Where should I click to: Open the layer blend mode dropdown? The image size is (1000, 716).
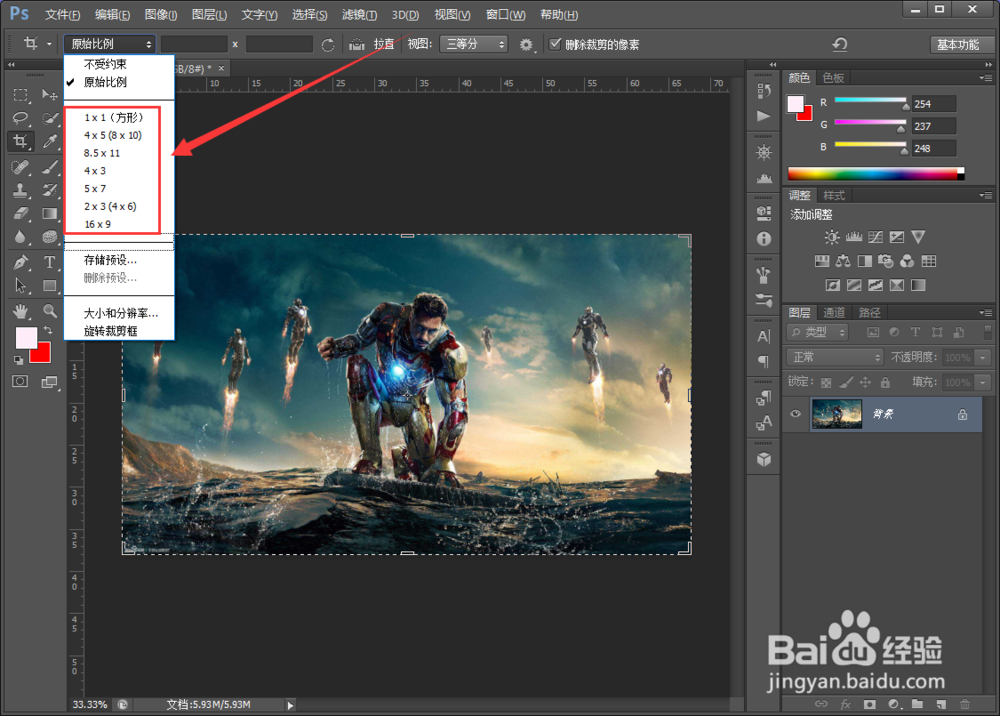pyautogui.click(x=835, y=357)
